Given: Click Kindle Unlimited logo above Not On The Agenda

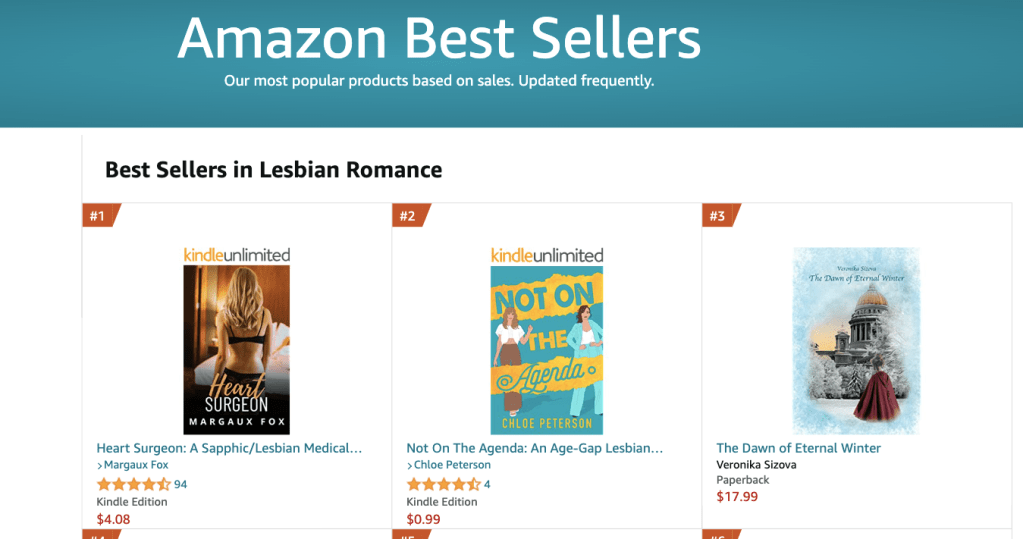Looking at the screenshot, I should tap(547, 255).
